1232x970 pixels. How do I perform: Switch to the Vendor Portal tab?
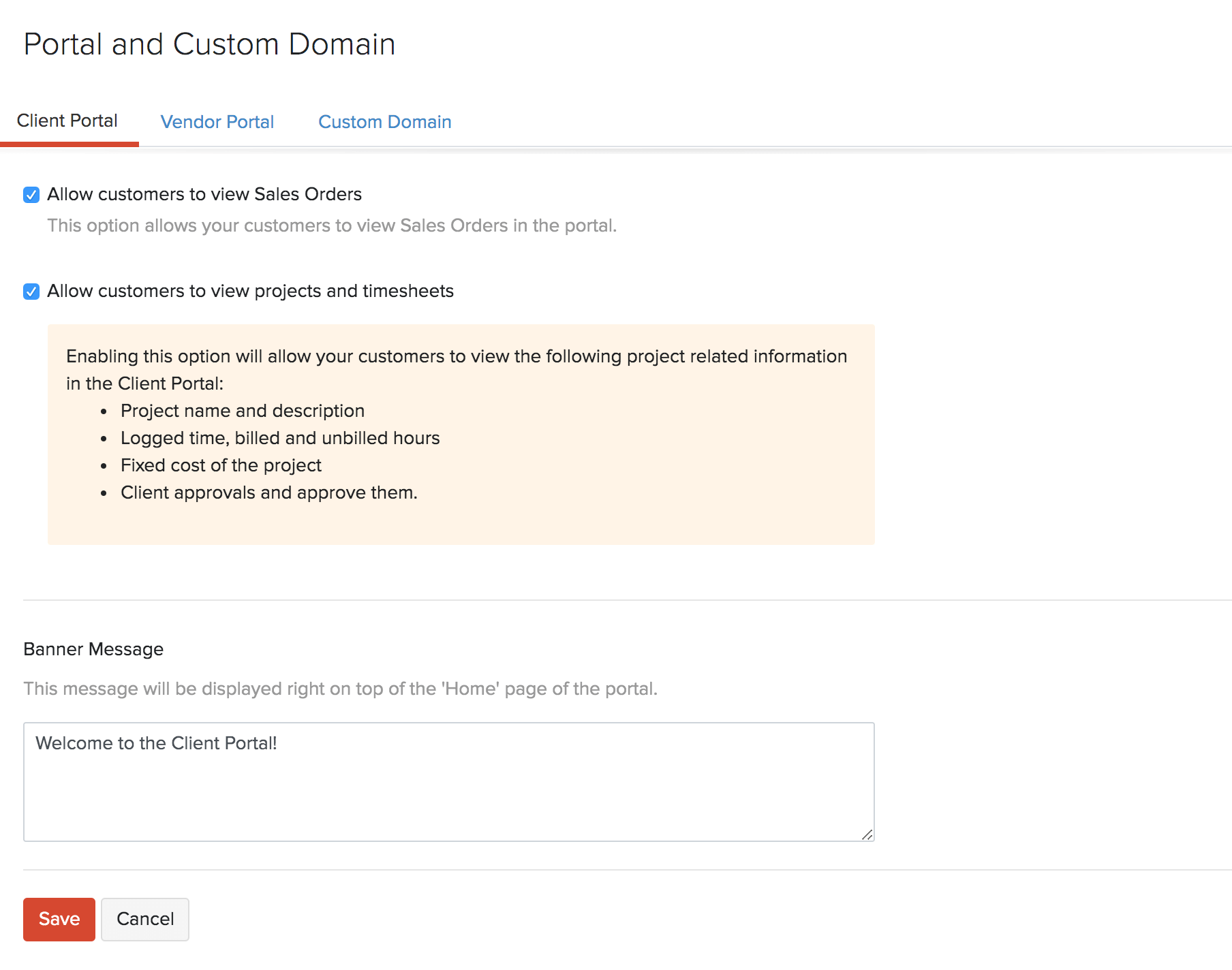[217, 122]
